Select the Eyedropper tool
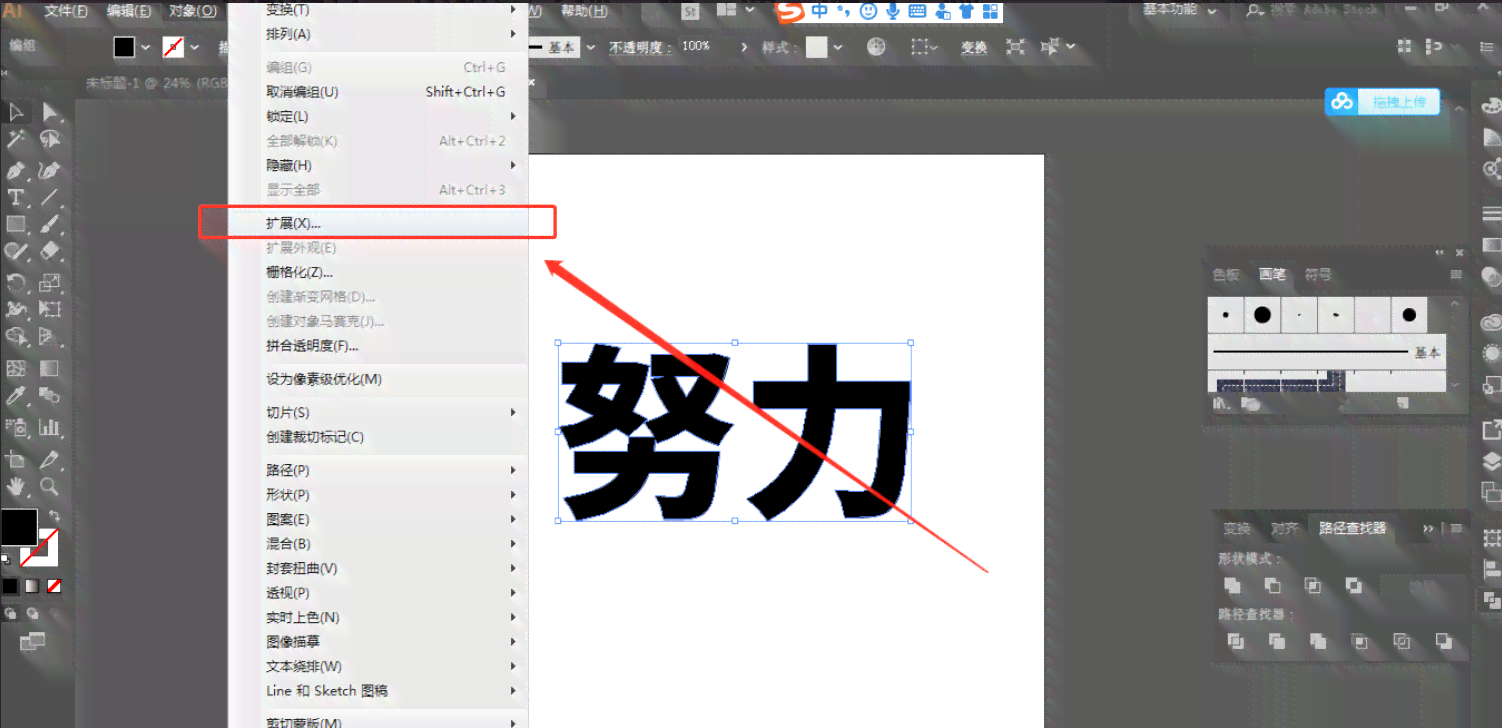 click(x=16, y=398)
